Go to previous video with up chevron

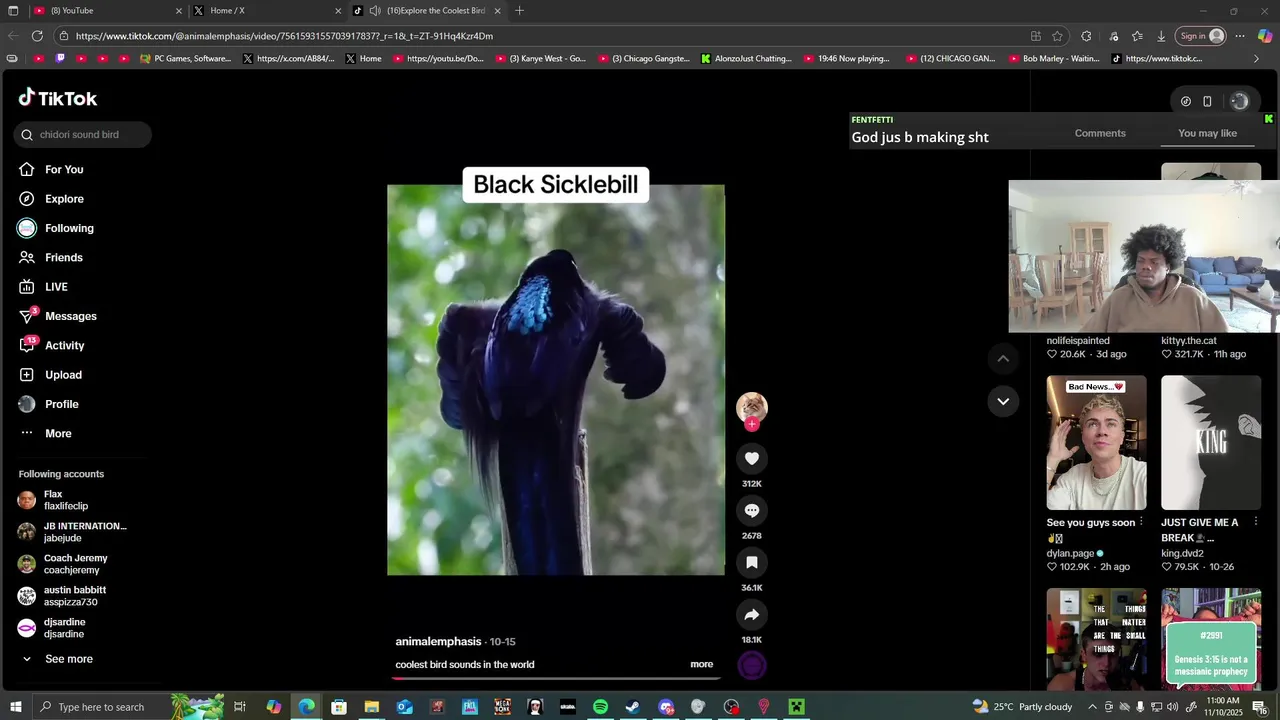(1003, 359)
